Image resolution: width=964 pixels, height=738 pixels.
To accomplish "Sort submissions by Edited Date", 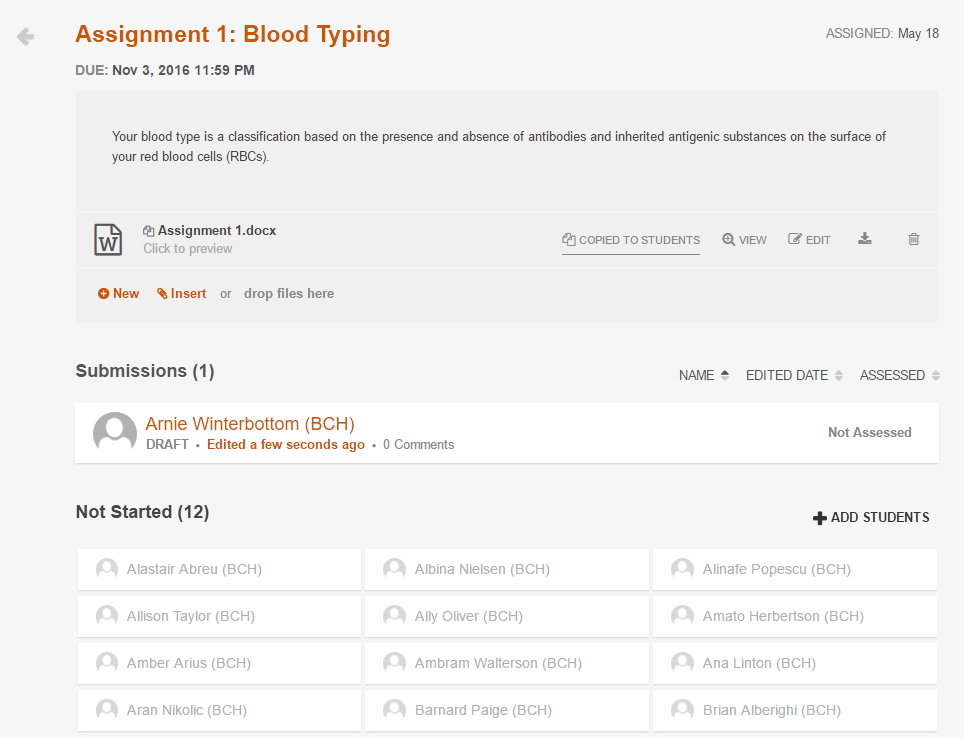I will coord(794,376).
